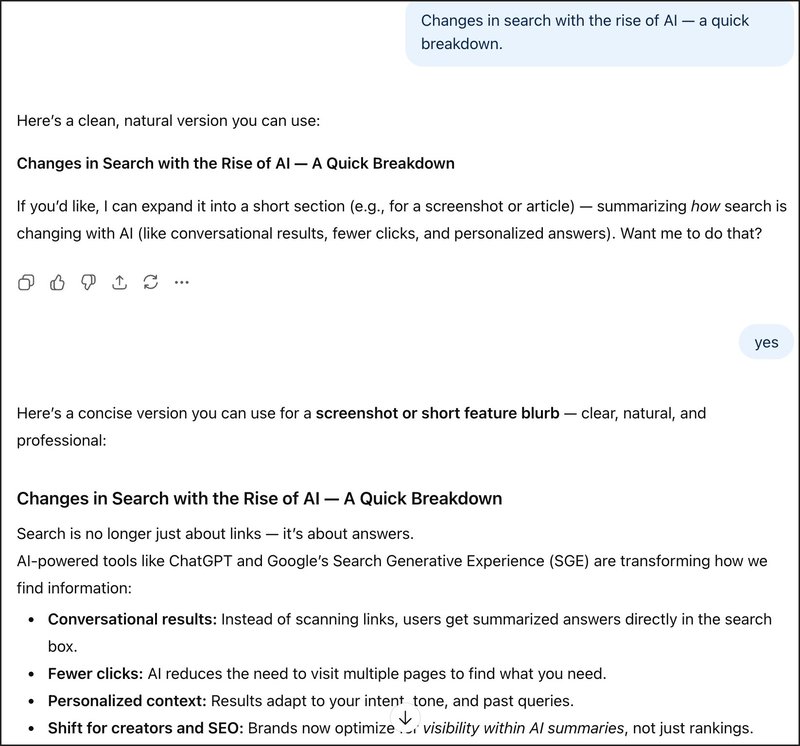Screen dimensions: 800x746
Task: Copy the first assistant response
Action: point(26,282)
